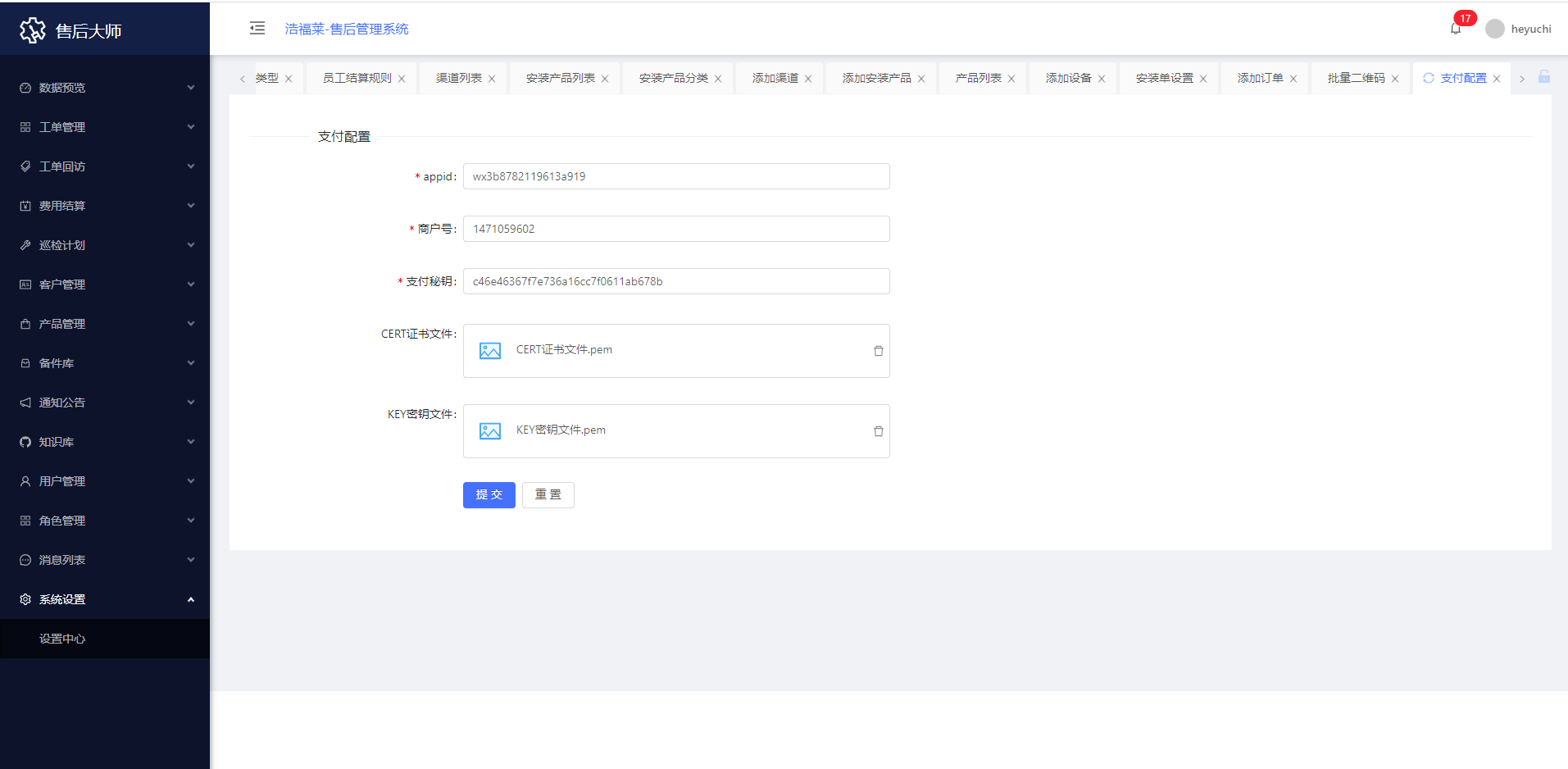Viewport: 1568px width, 769px height.
Task: Switch to the 产品列表 tab
Action: click(x=978, y=78)
